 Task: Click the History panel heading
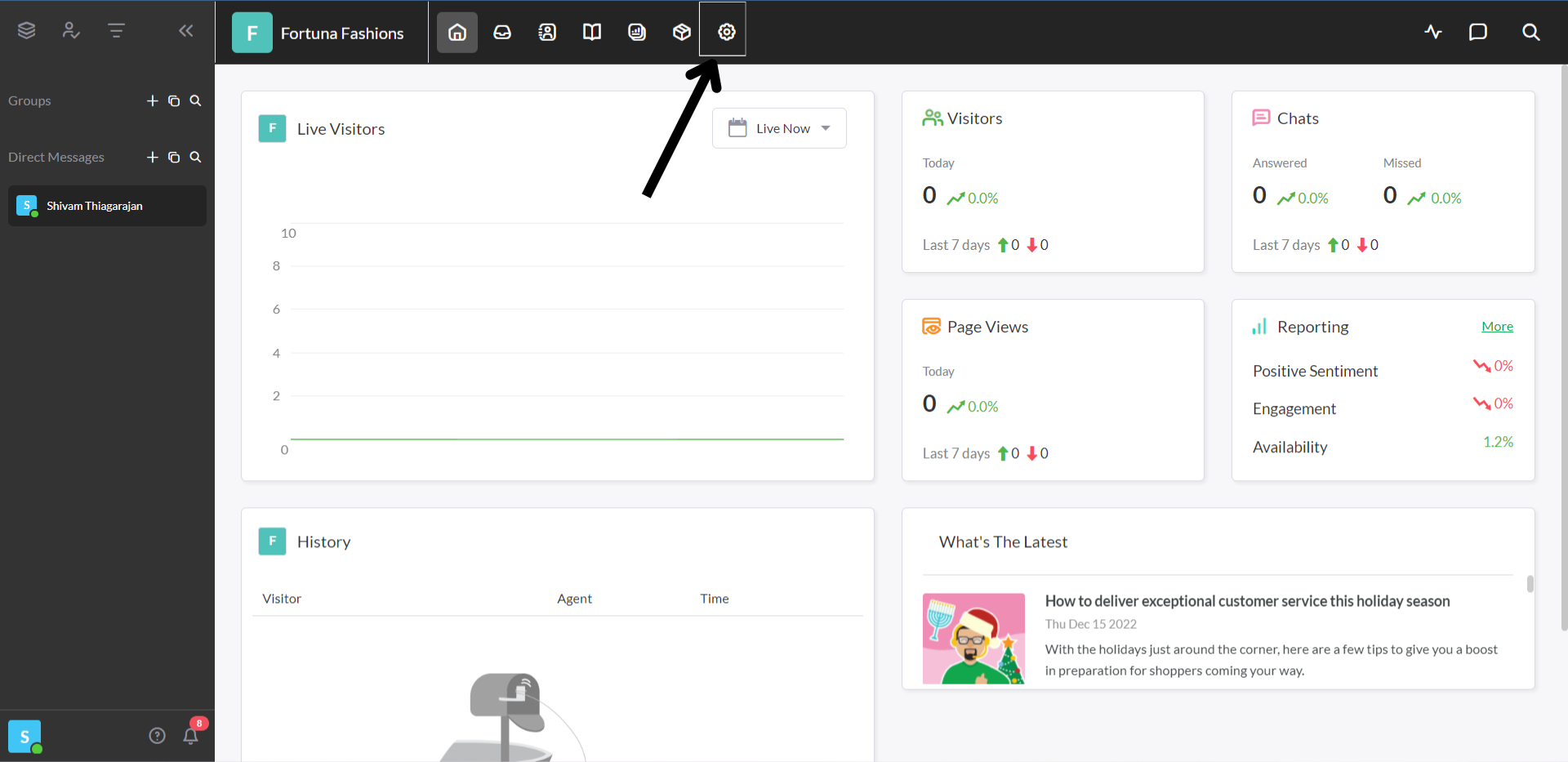pyautogui.click(x=323, y=541)
